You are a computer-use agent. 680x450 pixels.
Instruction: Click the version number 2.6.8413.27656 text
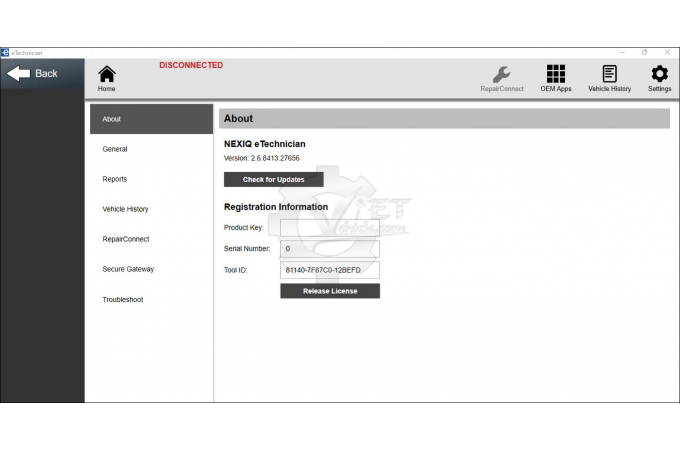275,158
